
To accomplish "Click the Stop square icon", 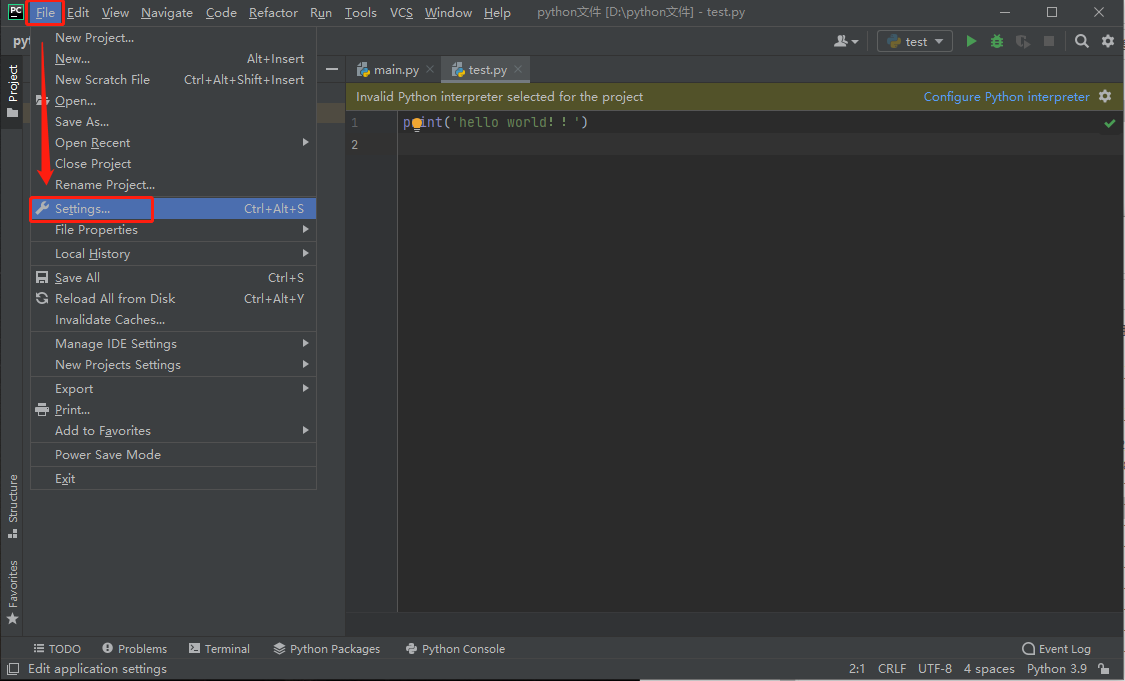I will 1049,42.
